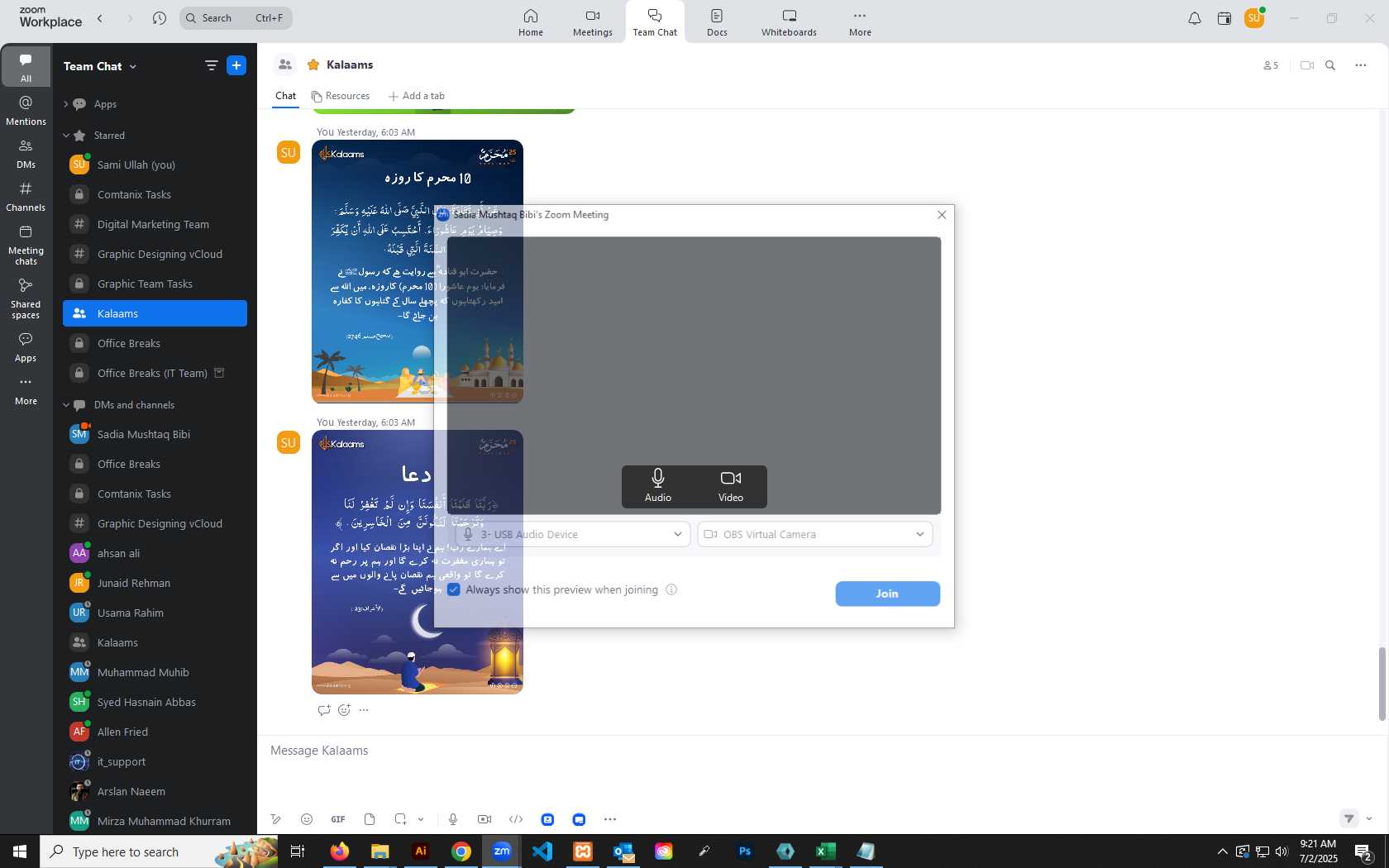The height and width of the screenshot is (868, 1389).
Task: Record an audio message in composer
Action: [453, 819]
